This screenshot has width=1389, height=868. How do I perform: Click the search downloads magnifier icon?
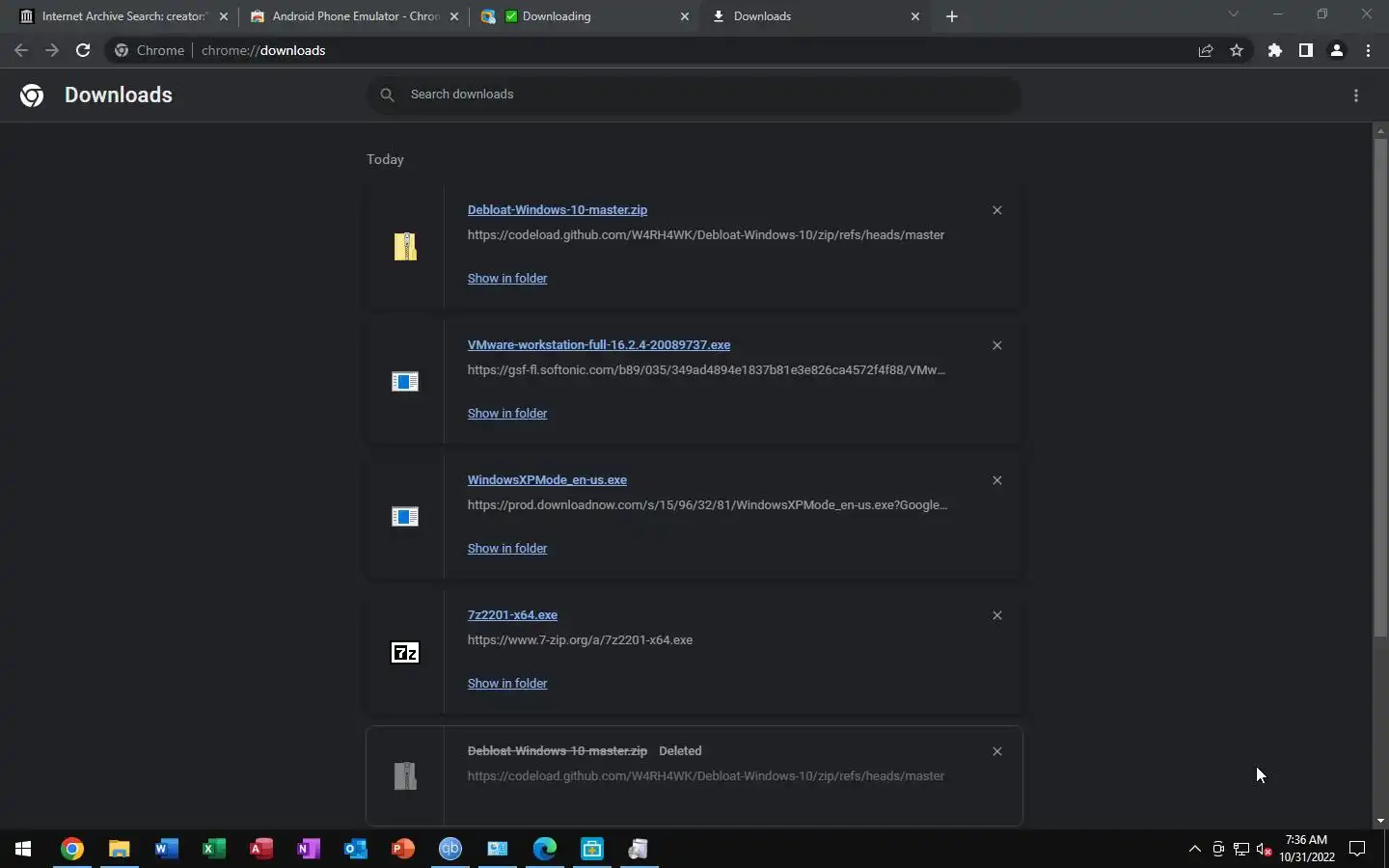tap(387, 95)
